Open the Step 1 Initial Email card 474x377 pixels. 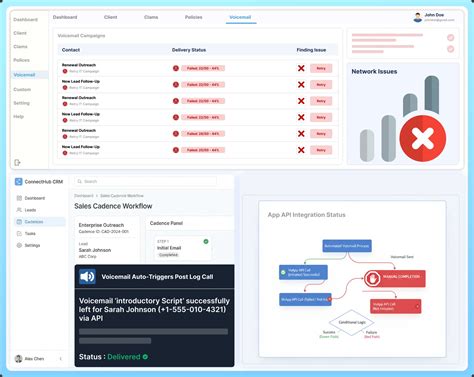point(183,248)
